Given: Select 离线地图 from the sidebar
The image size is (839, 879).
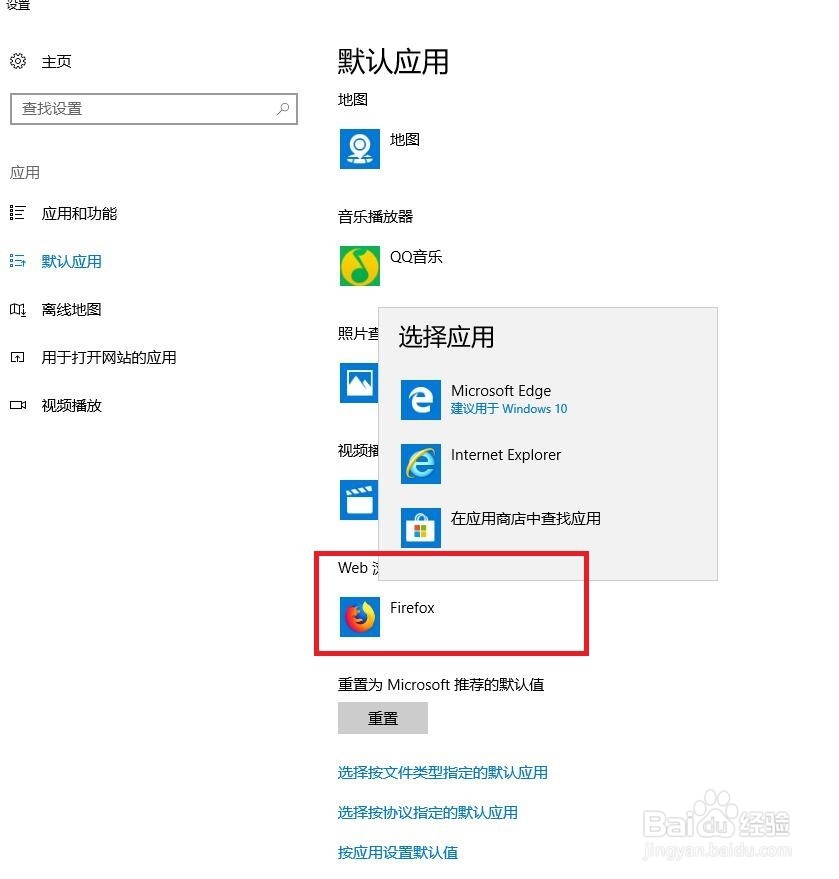Looking at the screenshot, I should (70, 309).
